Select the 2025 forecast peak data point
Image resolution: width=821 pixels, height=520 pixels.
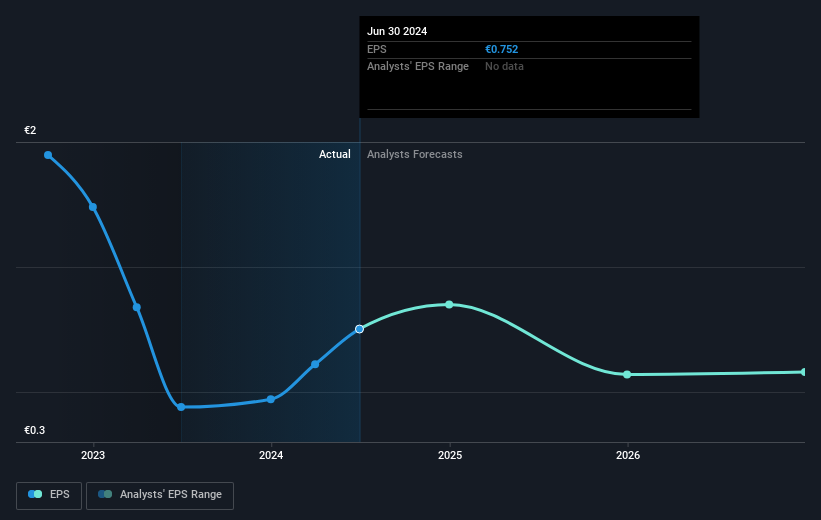coord(449,304)
